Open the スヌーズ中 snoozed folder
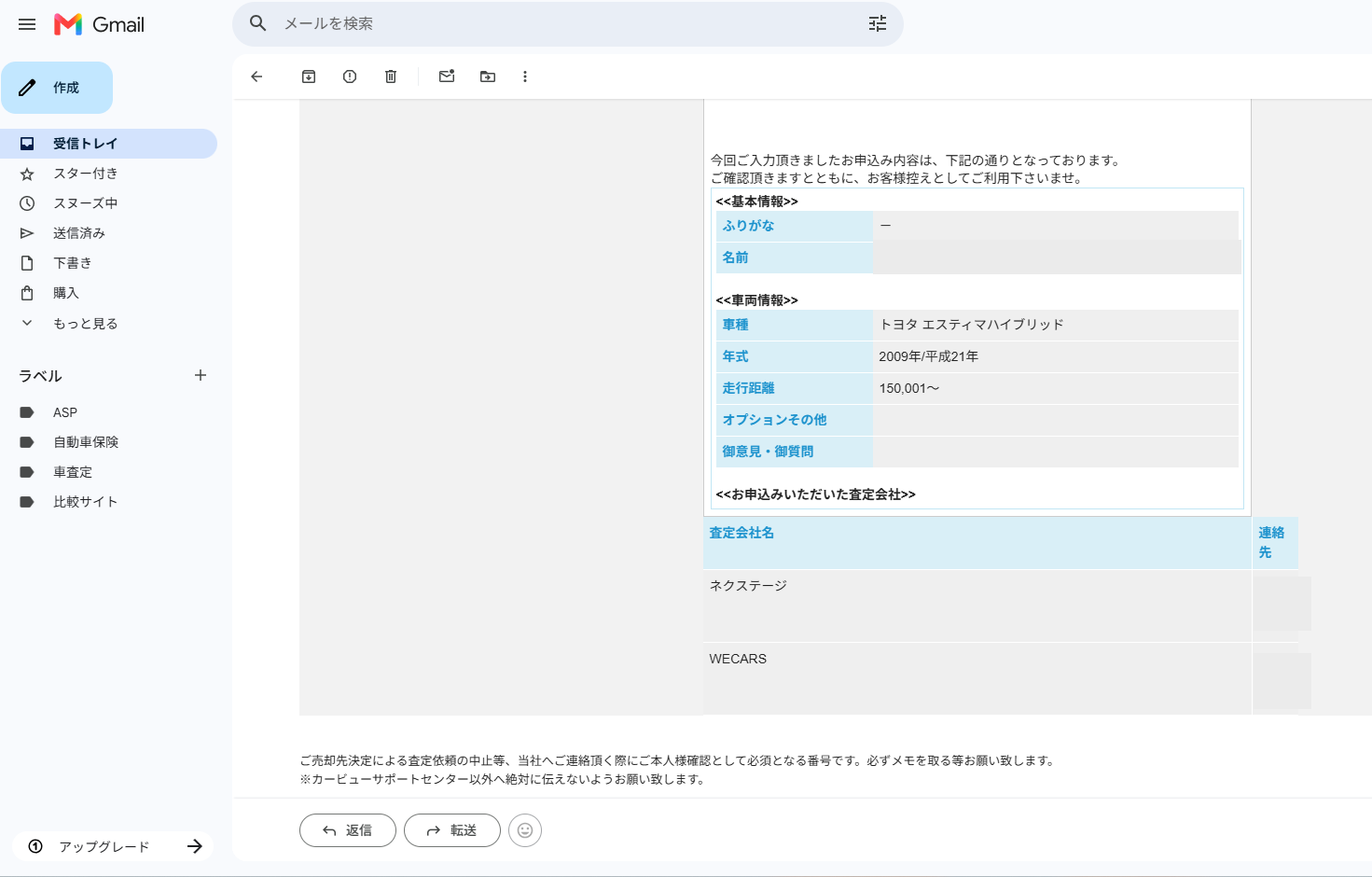Image resolution: width=1372 pixels, height=877 pixels. pos(108,203)
